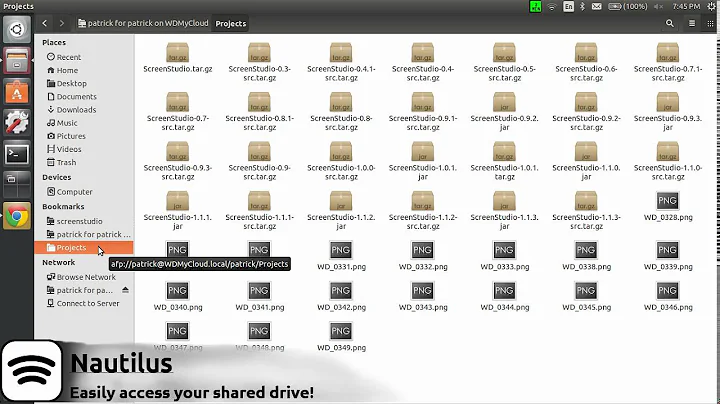Click 'patrick for patrick on WDMyCloud' path button

coord(143,23)
